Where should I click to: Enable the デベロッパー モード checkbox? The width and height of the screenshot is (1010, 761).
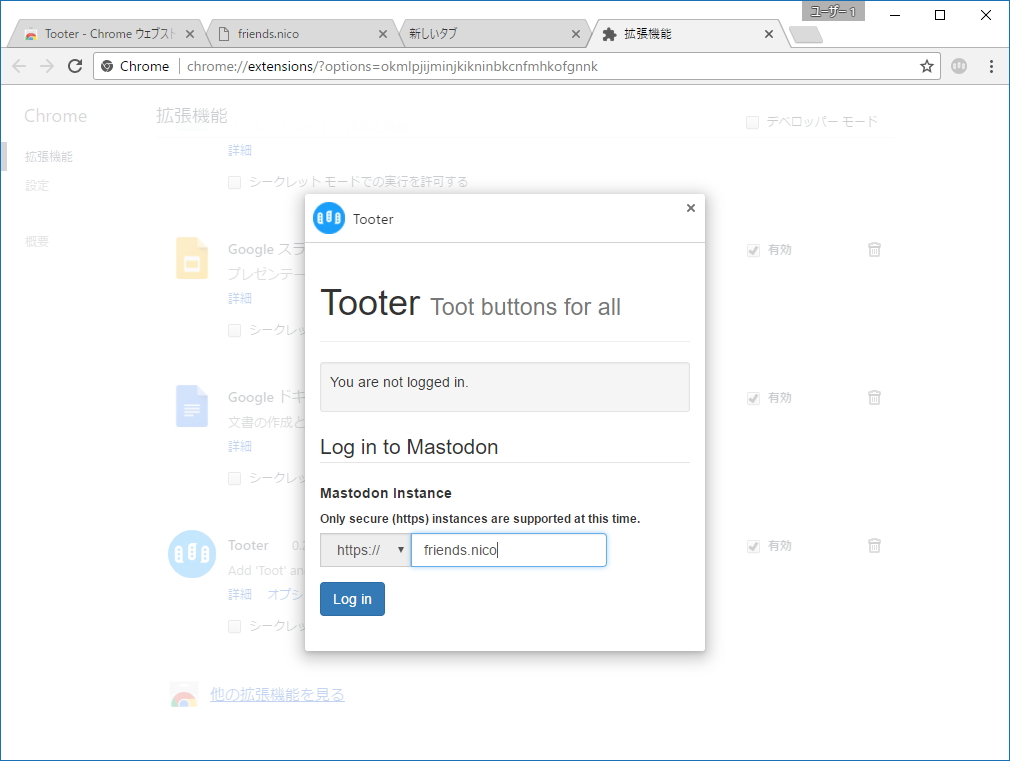pos(751,122)
